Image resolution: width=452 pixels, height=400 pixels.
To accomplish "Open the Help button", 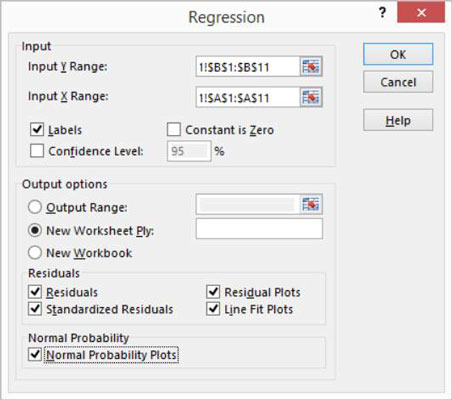I will (x=398, y=120).
